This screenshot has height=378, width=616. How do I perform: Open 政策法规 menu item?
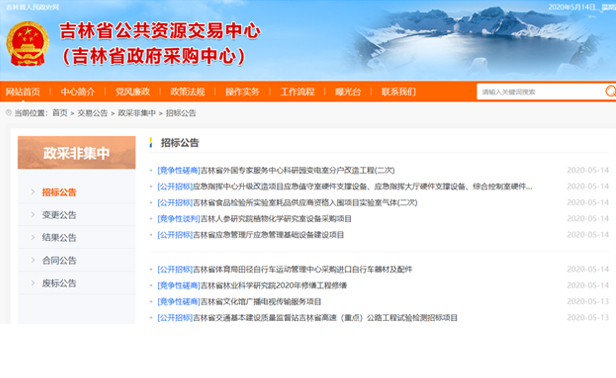pos(187,92)
